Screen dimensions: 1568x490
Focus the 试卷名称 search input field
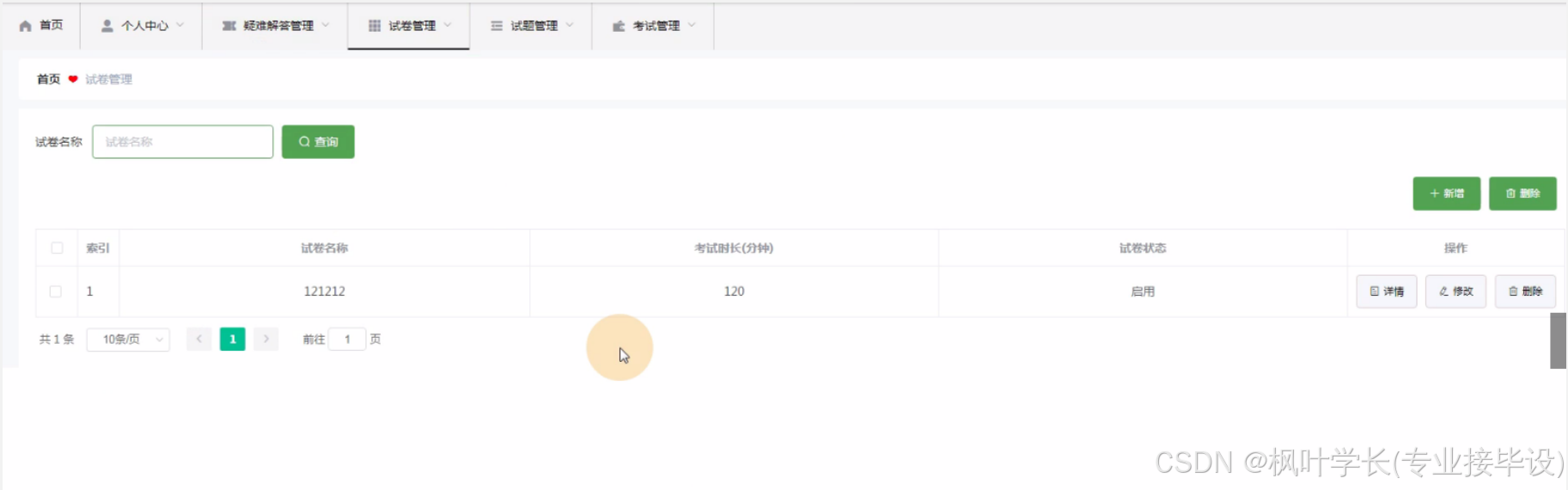pyautogui.click(x=183, y=142)
